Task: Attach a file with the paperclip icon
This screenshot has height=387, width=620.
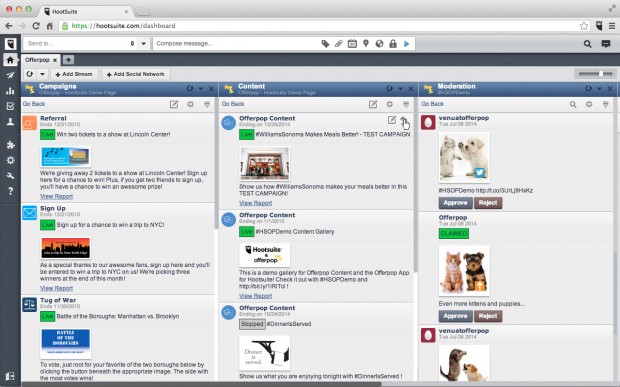Action: (339, 43)
